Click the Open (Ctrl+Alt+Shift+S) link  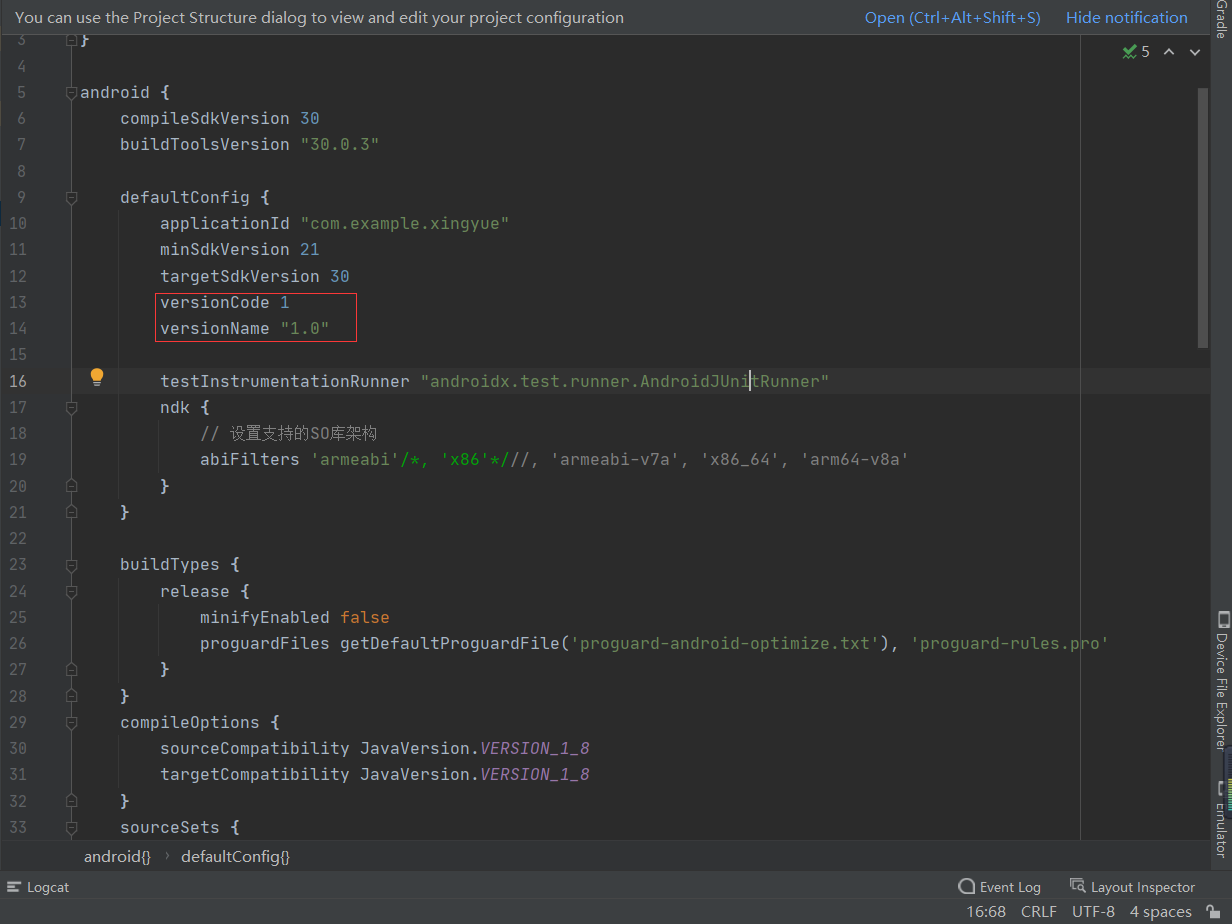952,18
